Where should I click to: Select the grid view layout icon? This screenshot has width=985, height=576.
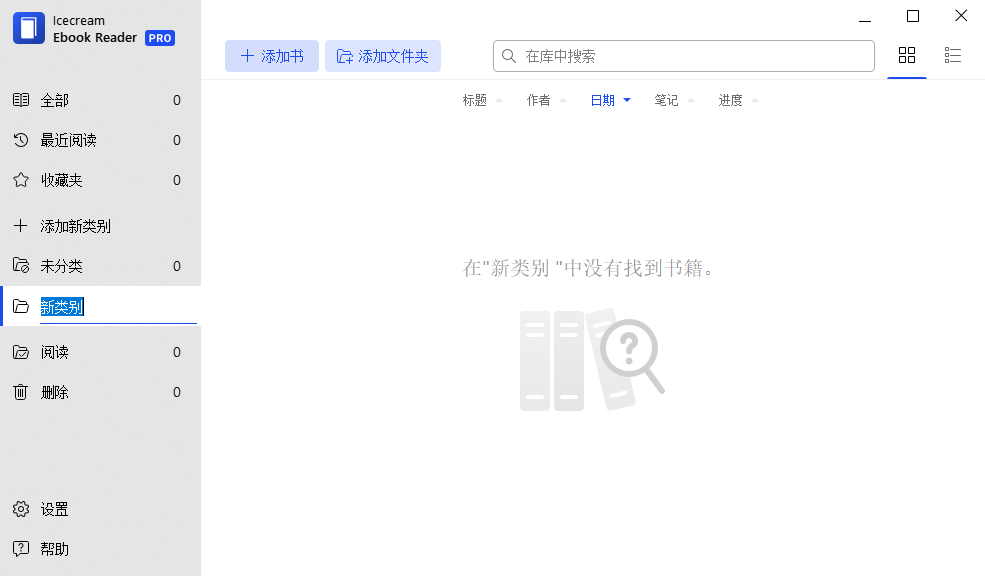click(907, 56)
